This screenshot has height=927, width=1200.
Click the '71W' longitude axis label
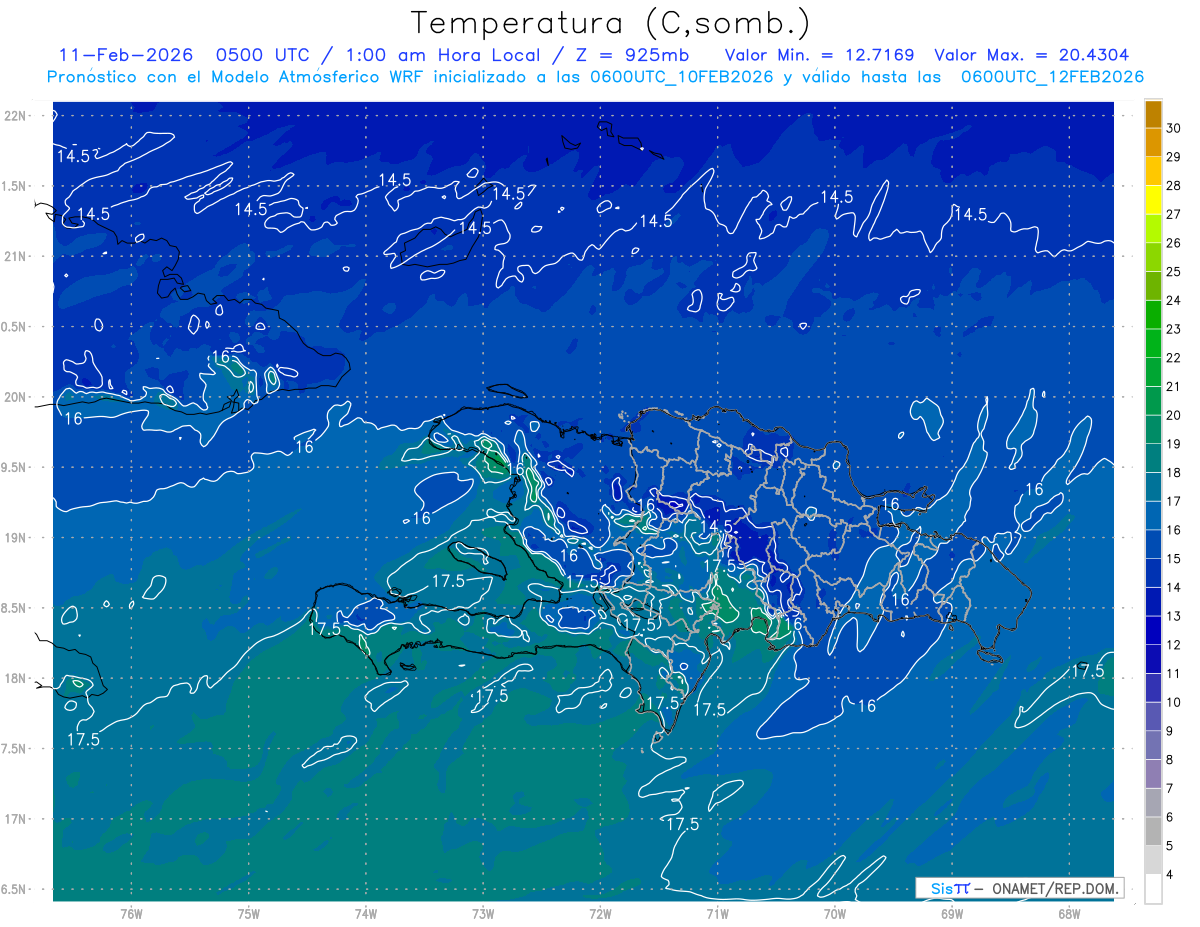(717, 913)
